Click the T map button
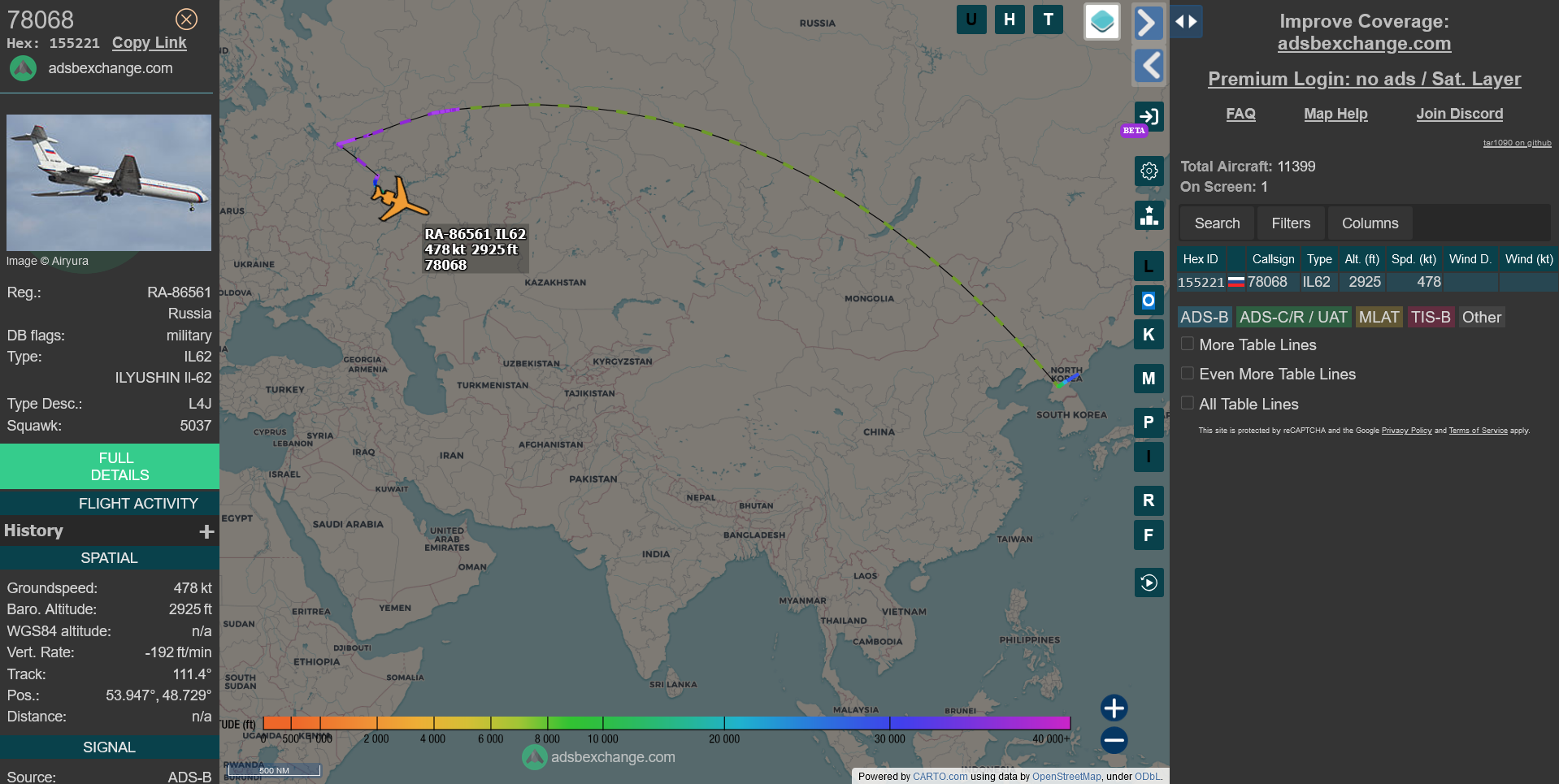The width and height of the screenshot is (1559, 784). tap(1049, 19)
